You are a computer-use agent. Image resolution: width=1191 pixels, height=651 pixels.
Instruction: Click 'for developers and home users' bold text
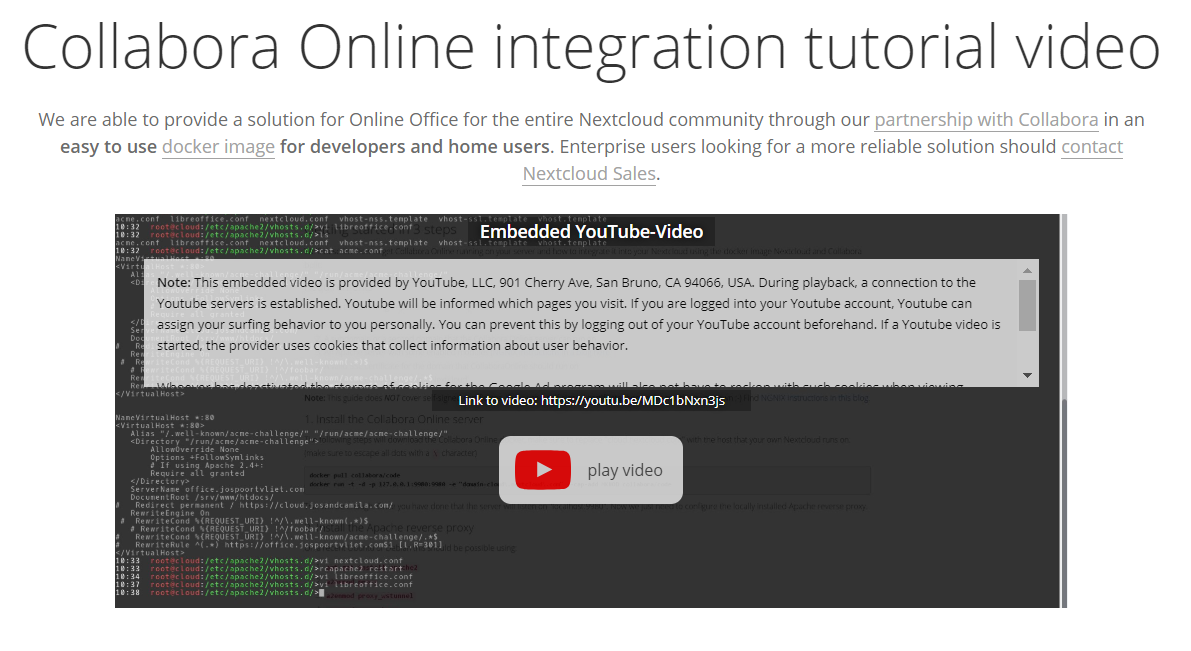[x=415, y=147]
